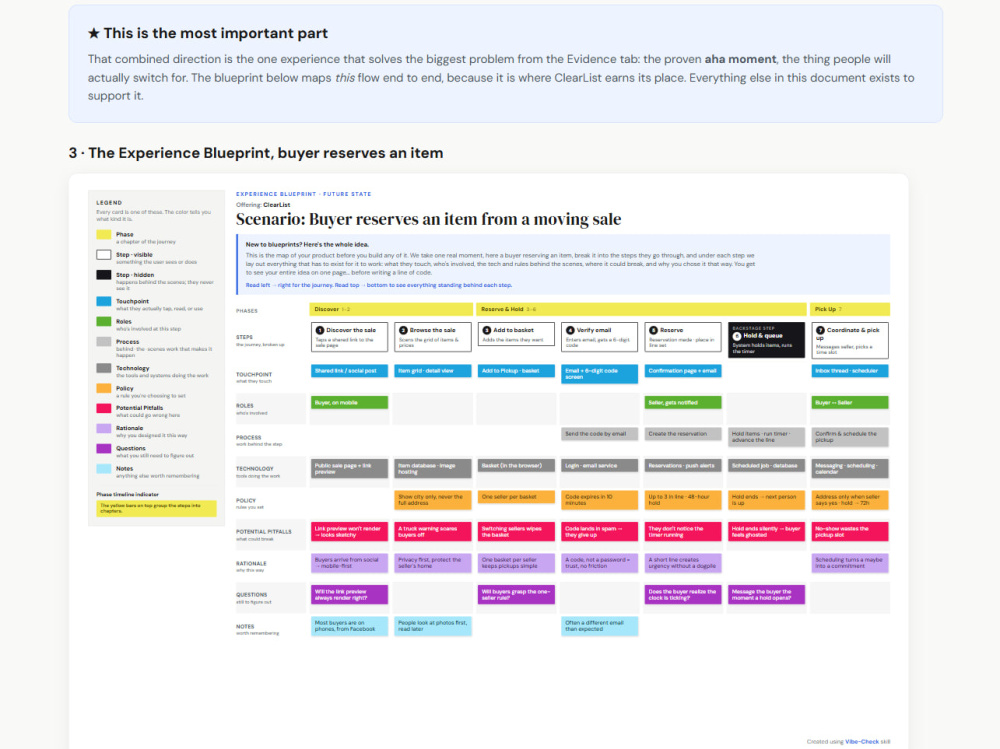Click touchpoint card 'Add to Pickup · basket'

pyautogui.click(x=516, y=371)
